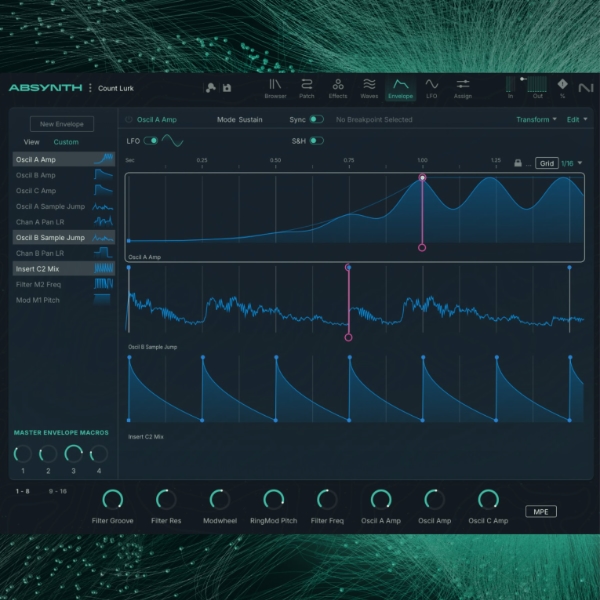
Task: Open the Effects view
Action: (338, 88)
